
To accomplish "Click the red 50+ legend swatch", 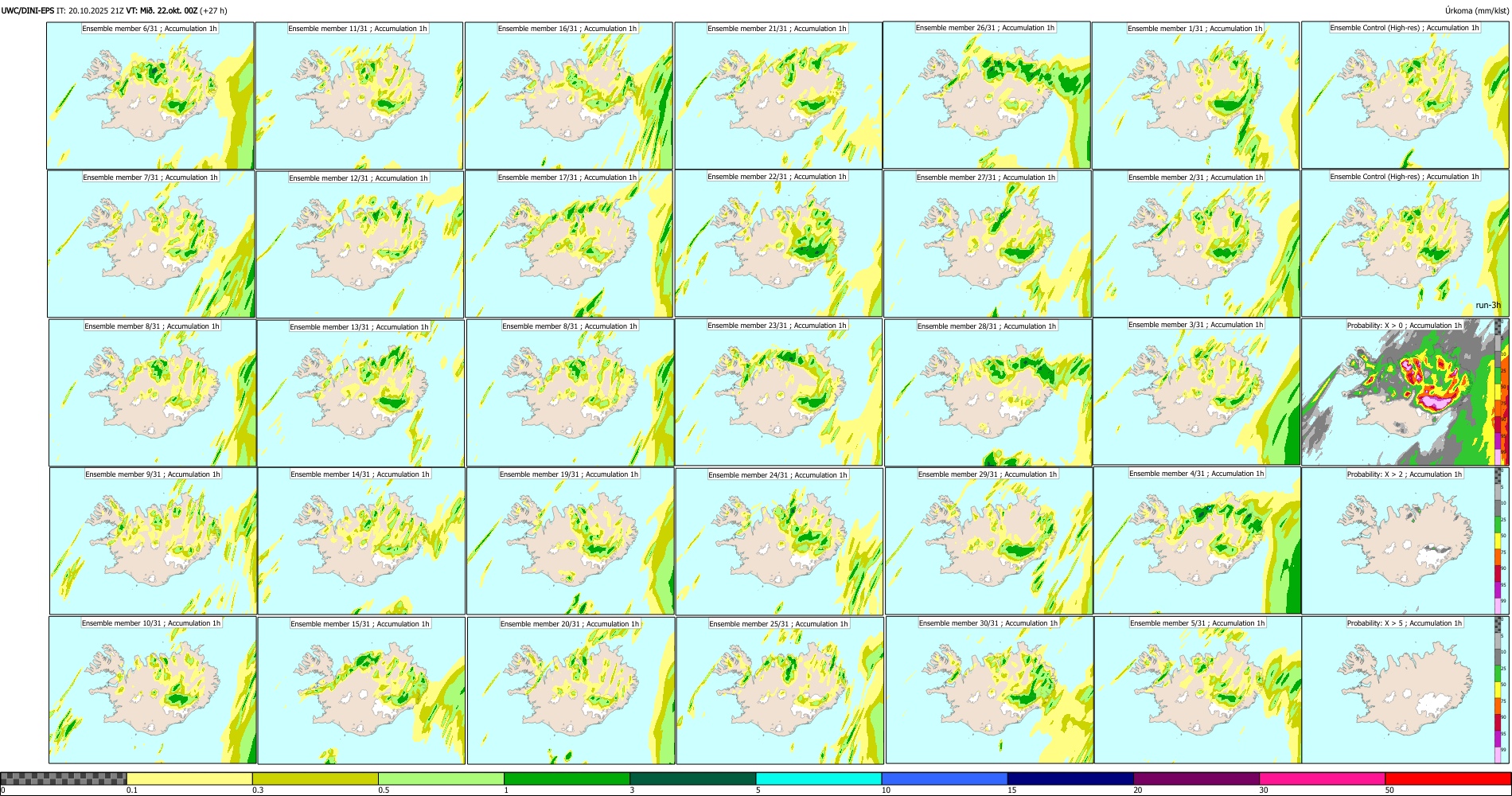I will [x=1448, y=778].
